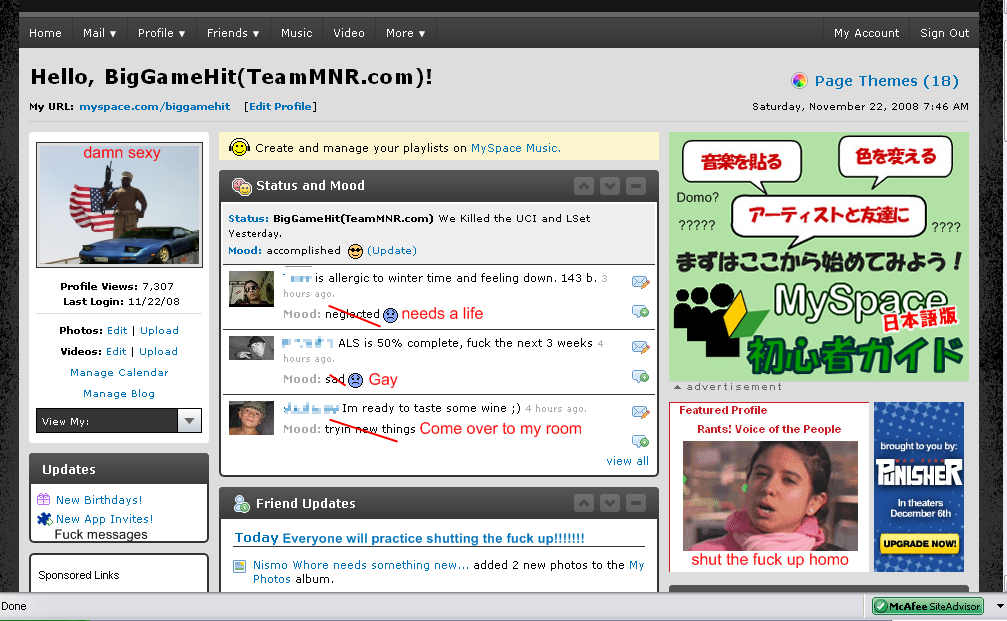This screenshot has height=621, width=1007.
Task: Open avatar of friend with ALS status
Action: pyautogui.click(x=251, y=347)
